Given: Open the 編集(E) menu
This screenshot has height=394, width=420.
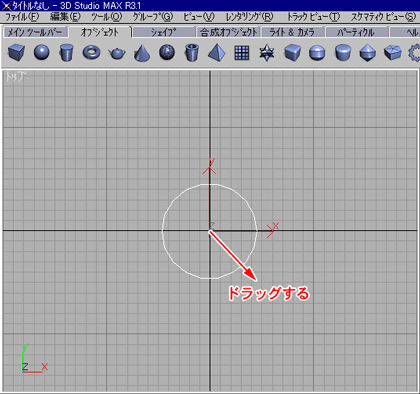Looking at the screenshot, I should (65, 17).
